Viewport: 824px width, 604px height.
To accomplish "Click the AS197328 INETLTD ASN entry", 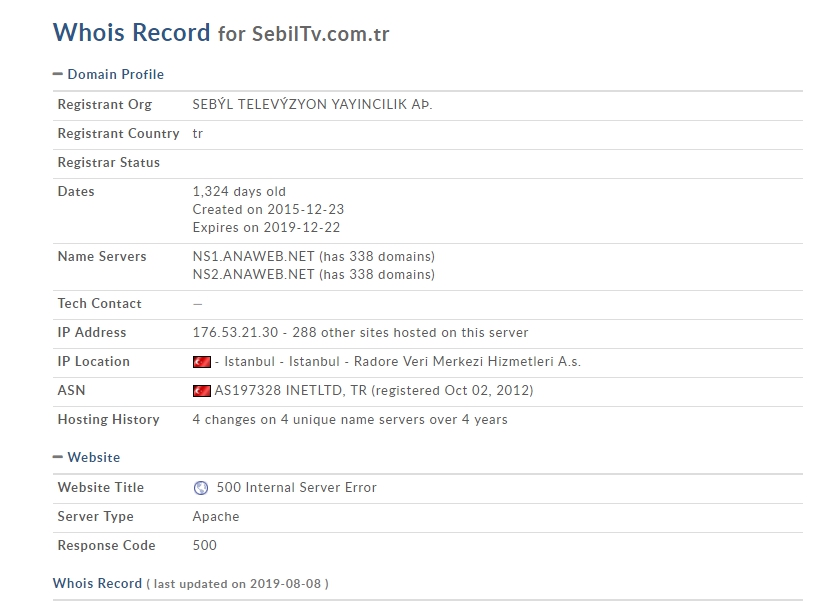I will (374, 391).
